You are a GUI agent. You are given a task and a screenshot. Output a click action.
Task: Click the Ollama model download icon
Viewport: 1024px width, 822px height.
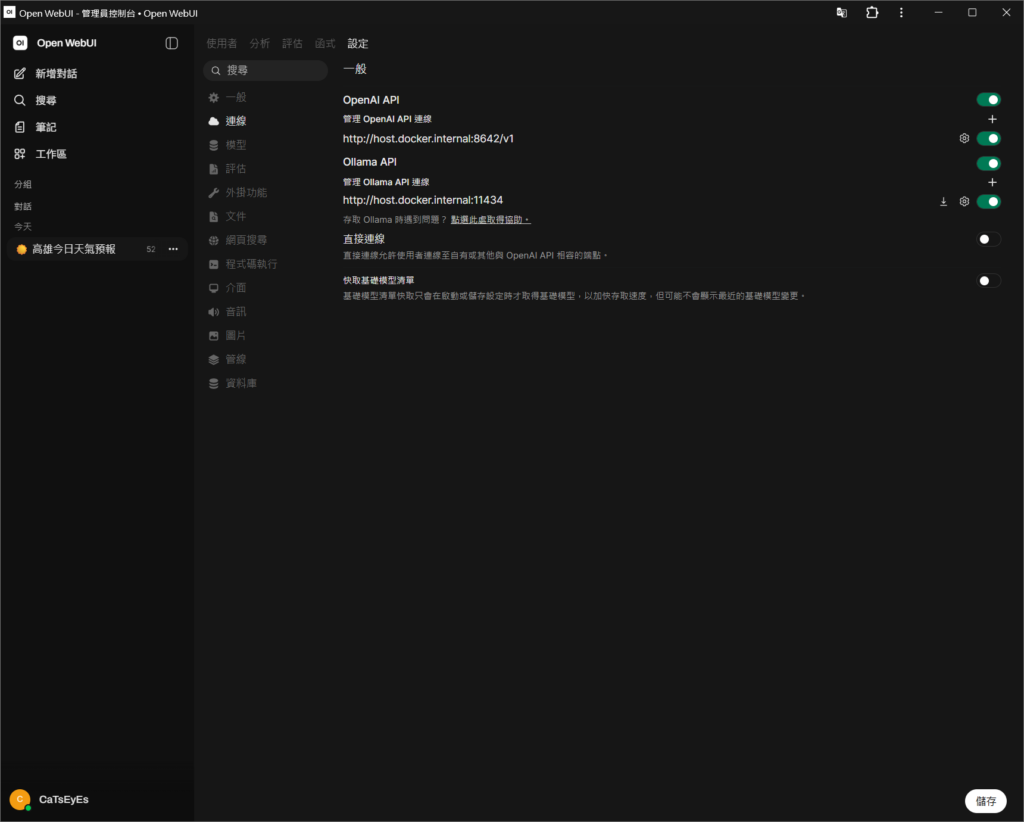click(x=943, y=202)
